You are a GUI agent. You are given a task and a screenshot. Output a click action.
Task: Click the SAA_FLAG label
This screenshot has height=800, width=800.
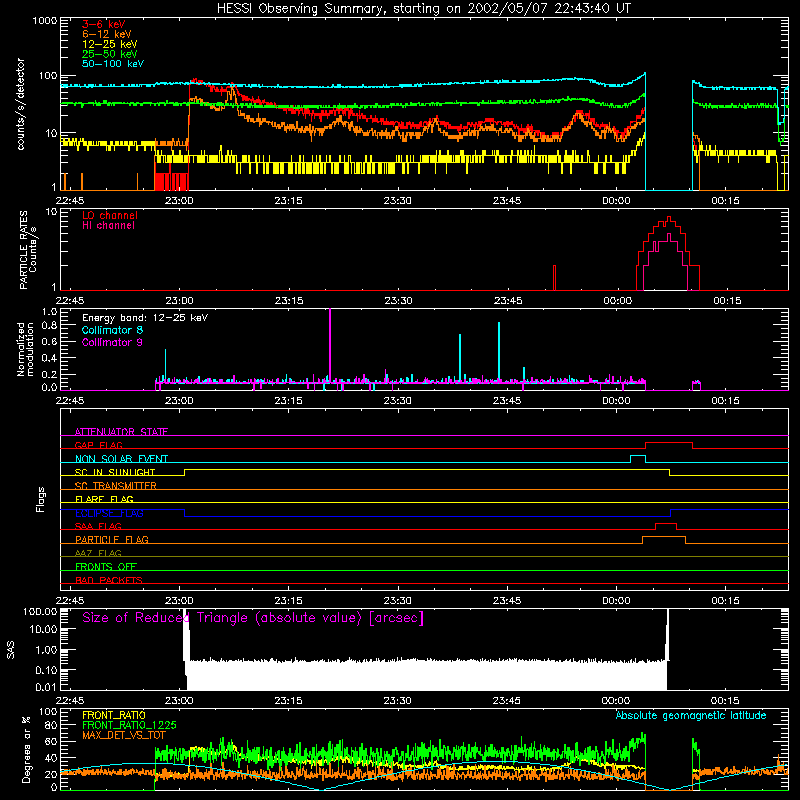(98, 526)
